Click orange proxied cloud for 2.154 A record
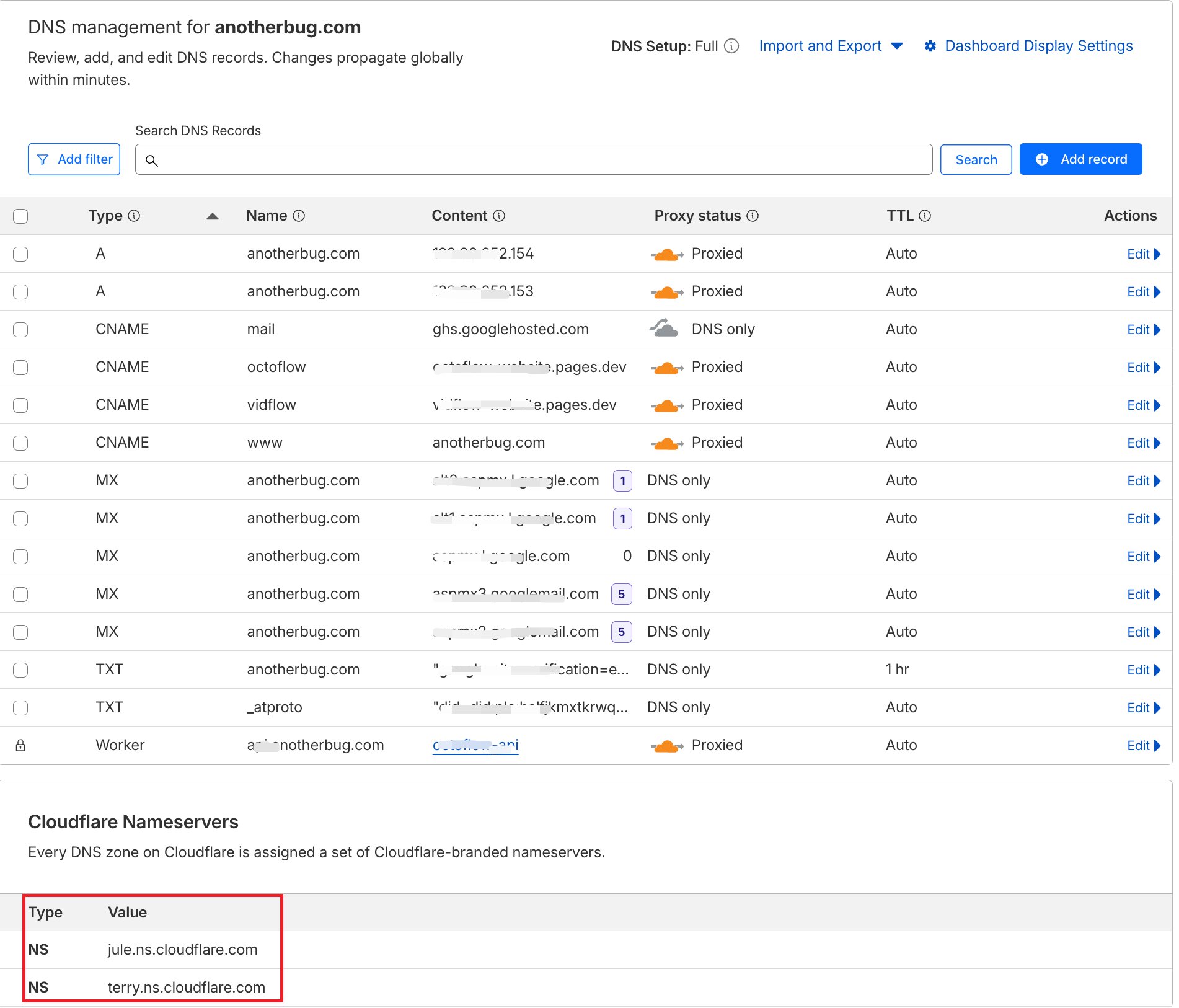The height and width of the screenshot is (1008, 1179). 667,254
